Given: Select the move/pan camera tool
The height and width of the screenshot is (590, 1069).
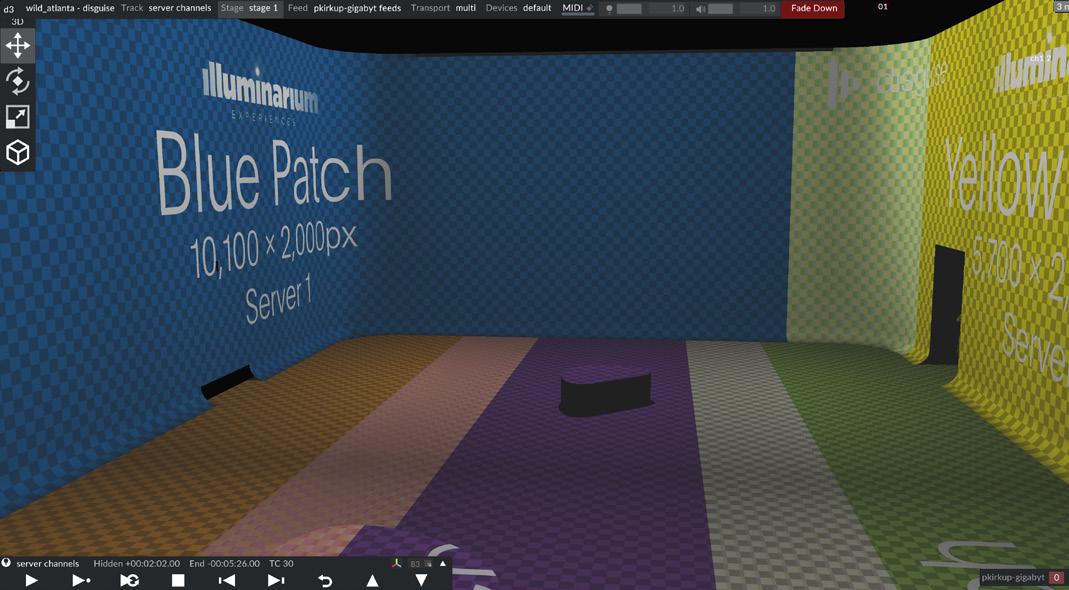Looking at the screenshot, I should coord(18,46).
